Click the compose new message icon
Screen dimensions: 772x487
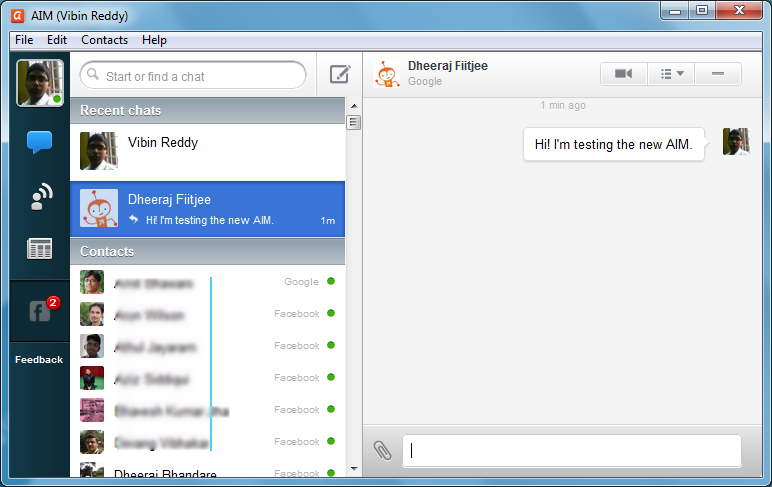pyautogui.click(x=340, y=74)
